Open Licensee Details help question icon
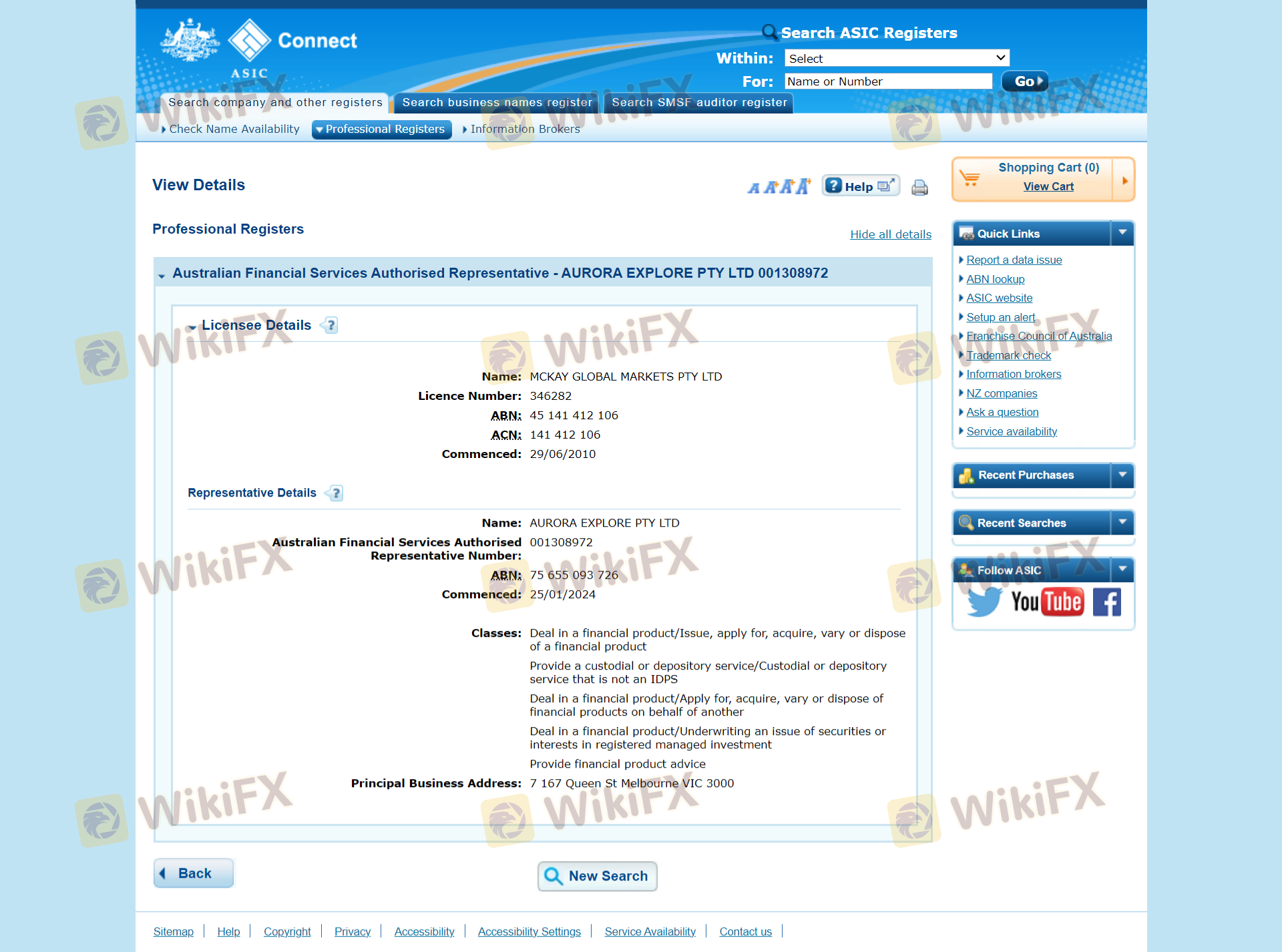The height and width of the screenshot is (952, 1282). coord(331,325)
